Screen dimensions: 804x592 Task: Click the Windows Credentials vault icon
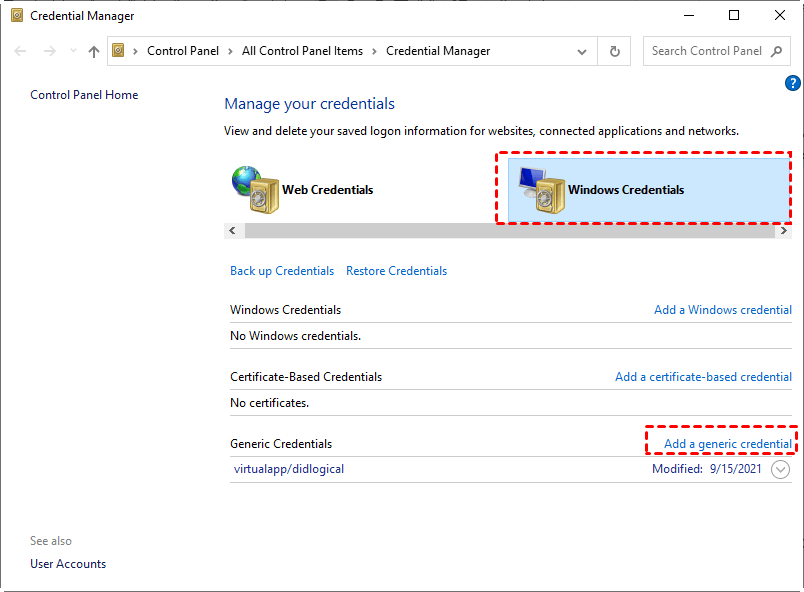540,188
